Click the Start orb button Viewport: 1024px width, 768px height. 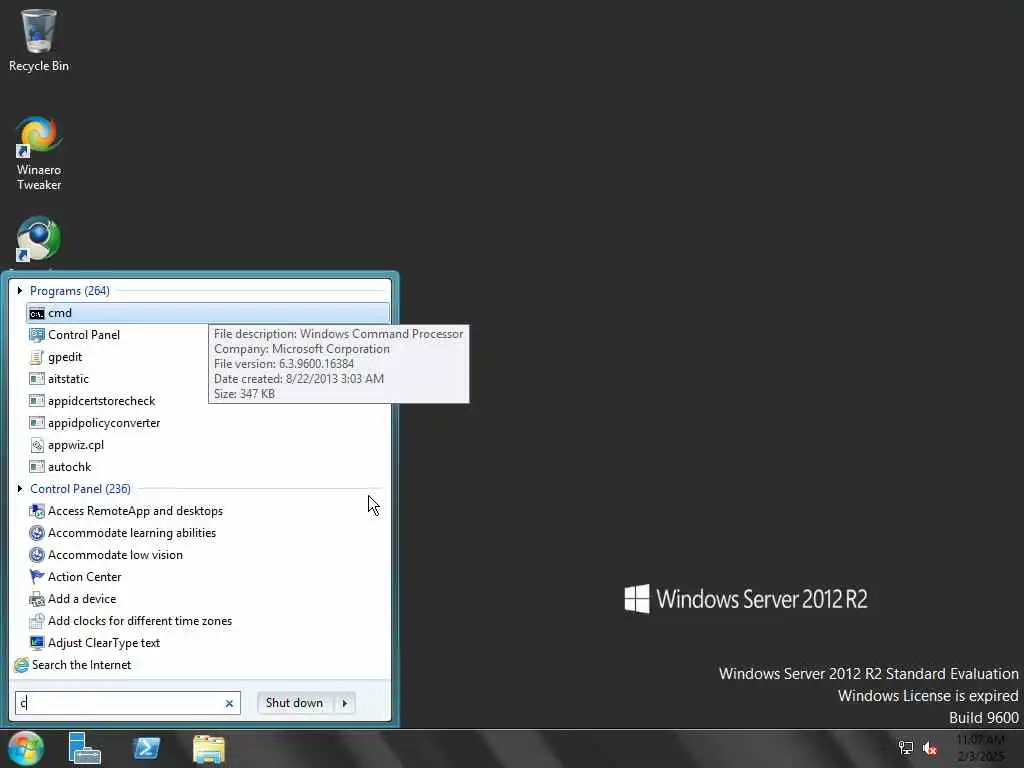[x=25, y=748]
